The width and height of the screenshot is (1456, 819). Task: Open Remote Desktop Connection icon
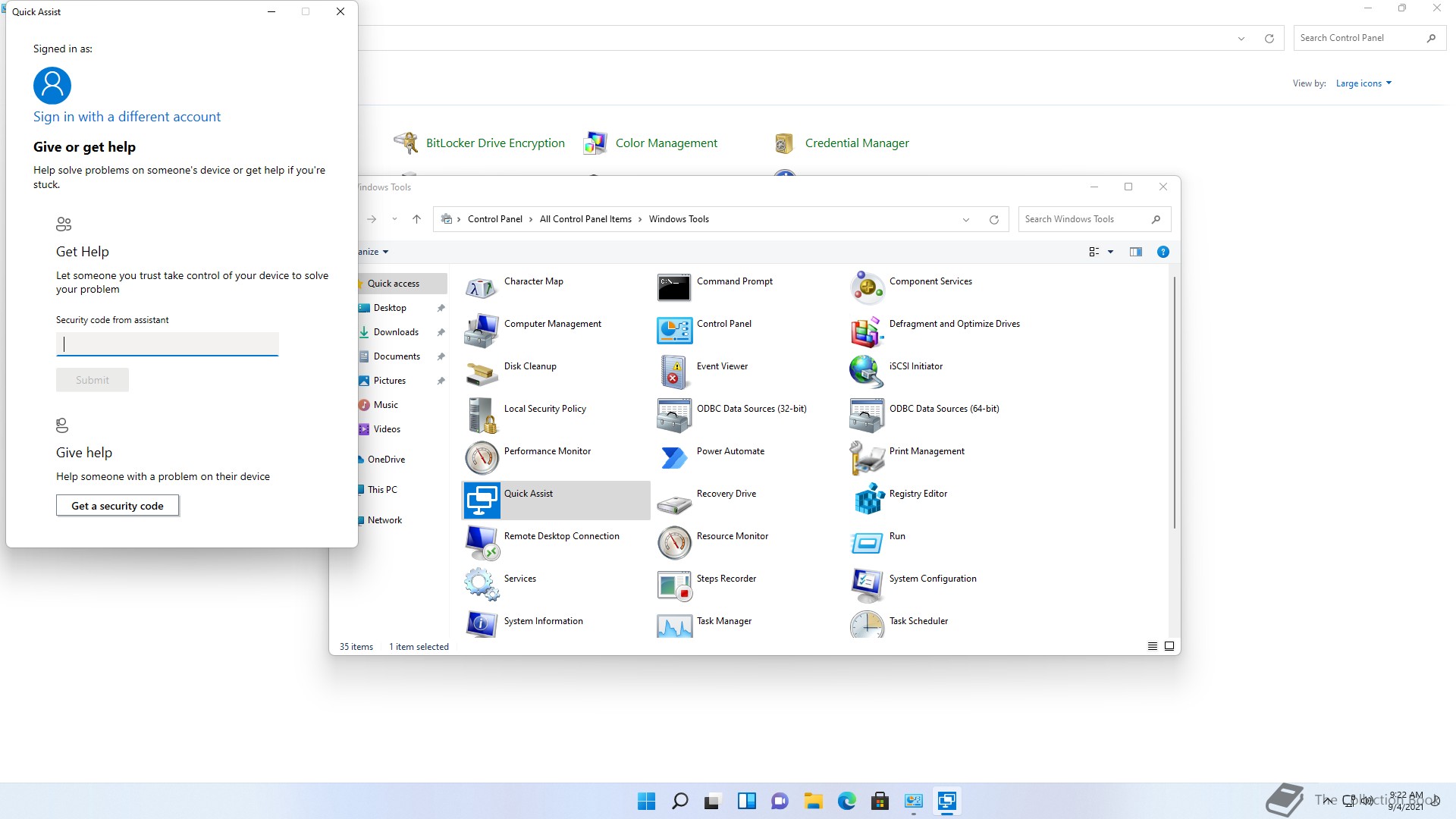click(x=482, y=543)
